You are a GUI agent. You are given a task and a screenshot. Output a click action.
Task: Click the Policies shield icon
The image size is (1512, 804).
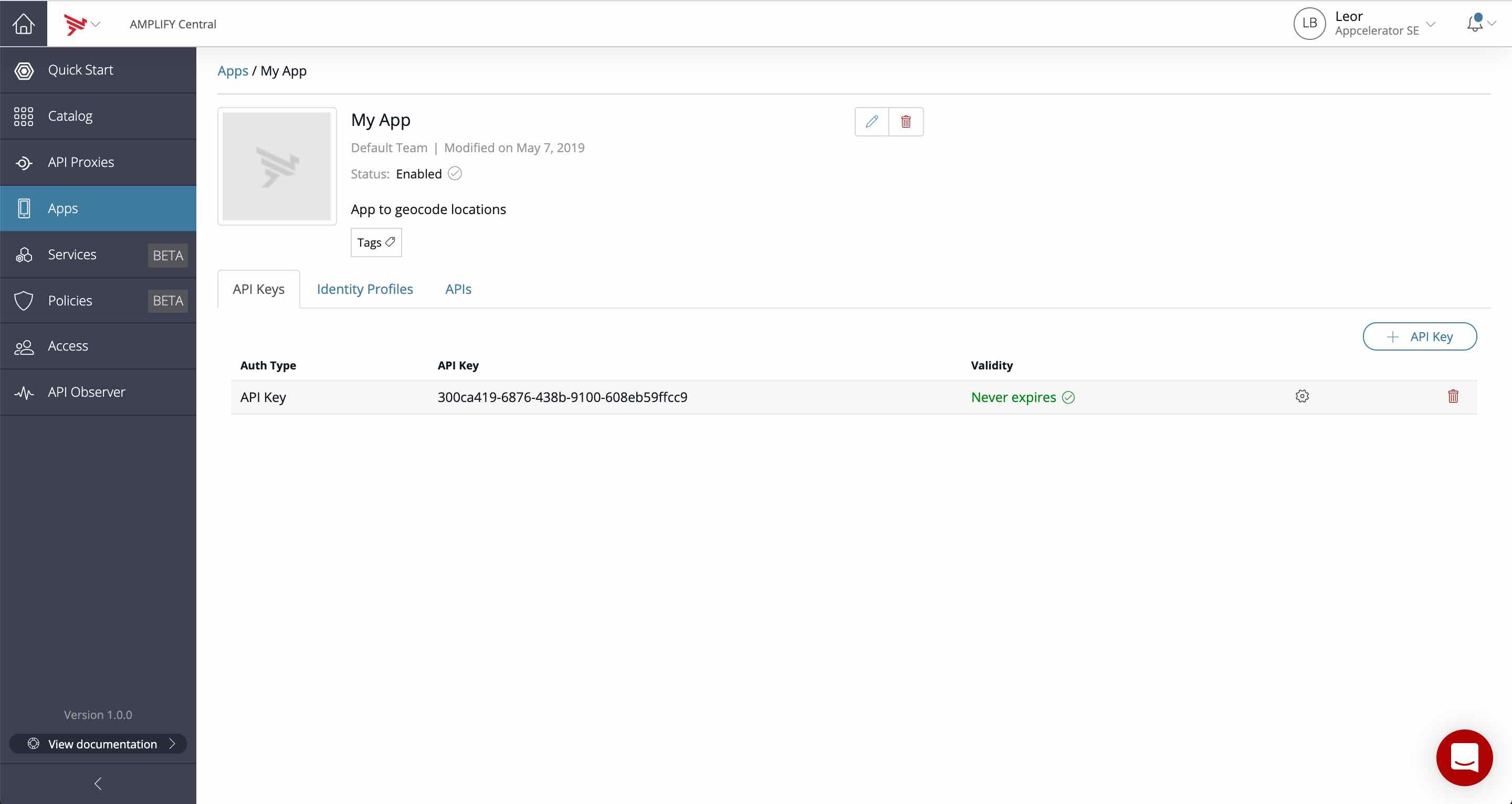pyautogui.click(x=24, y=301)
